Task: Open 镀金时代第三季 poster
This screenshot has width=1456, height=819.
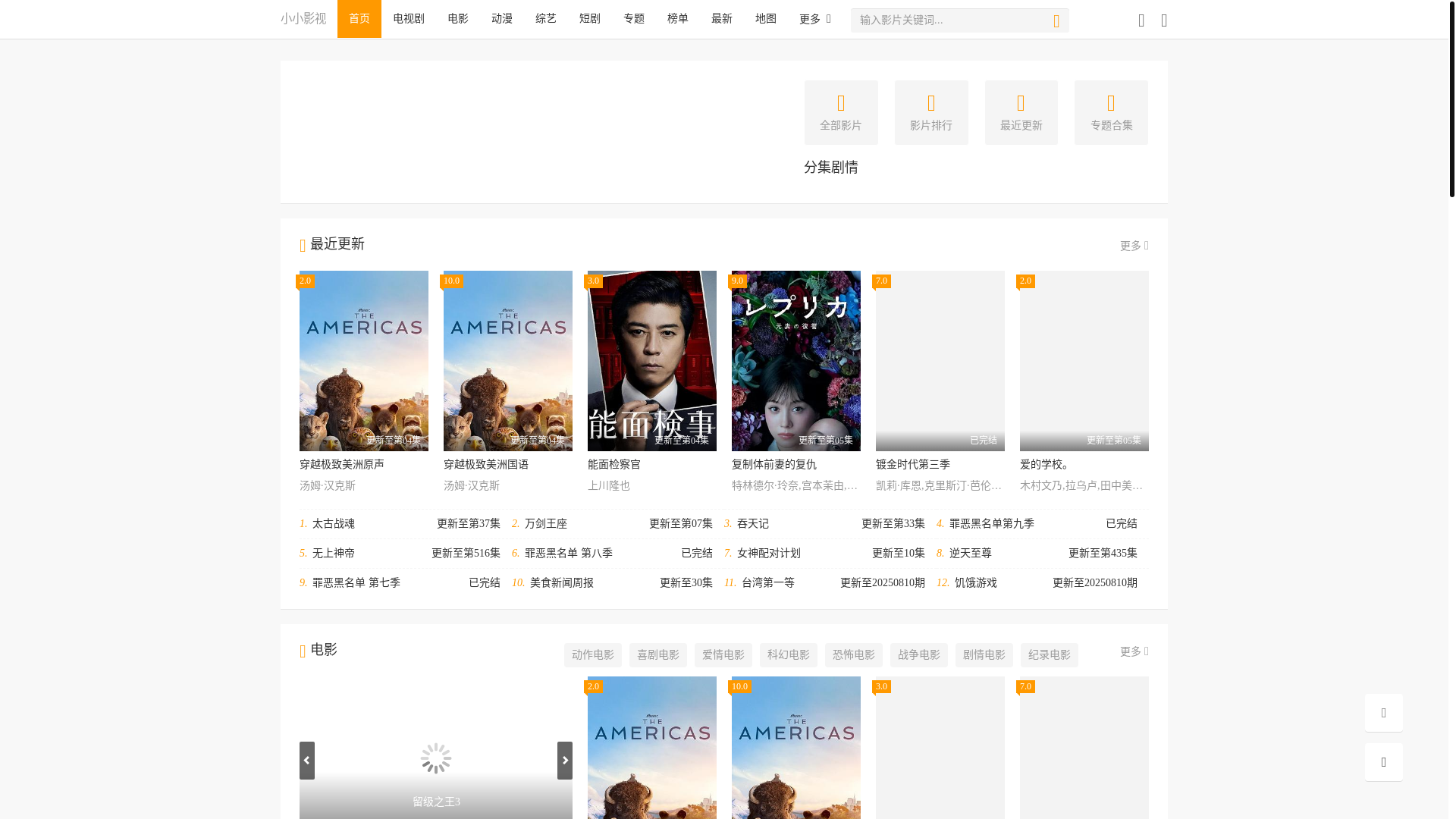Action: point(940,361)
